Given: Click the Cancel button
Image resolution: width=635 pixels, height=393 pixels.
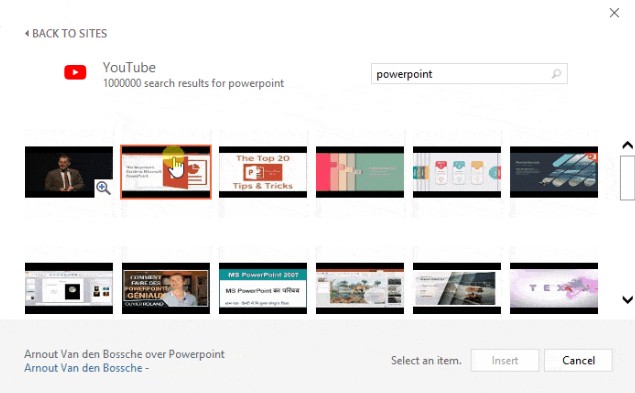Looking at the screenshot, I should point(578,361).
